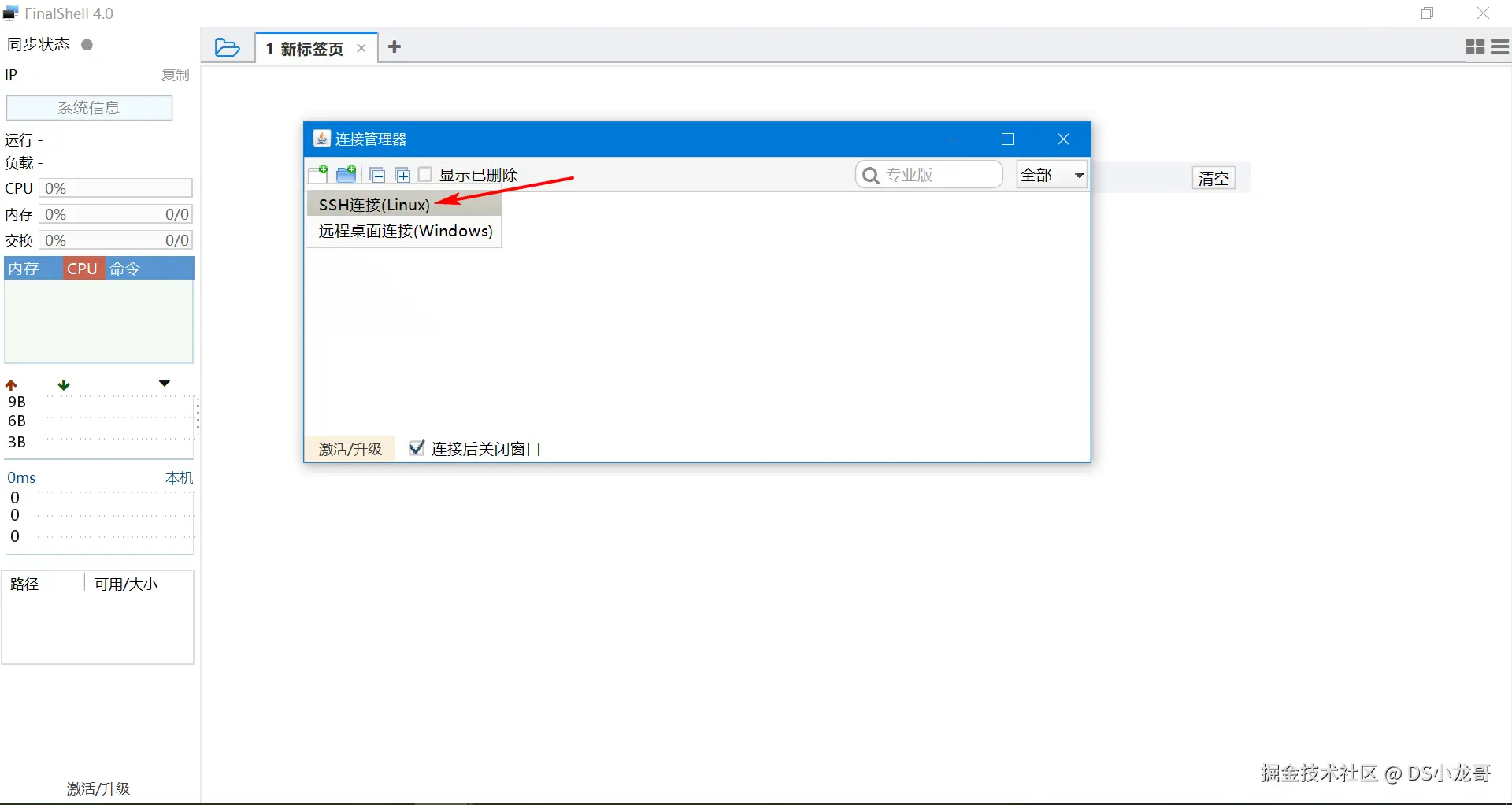
Task: Minimize the 连接管理器 dialog
Action: [x=953, y=139]
